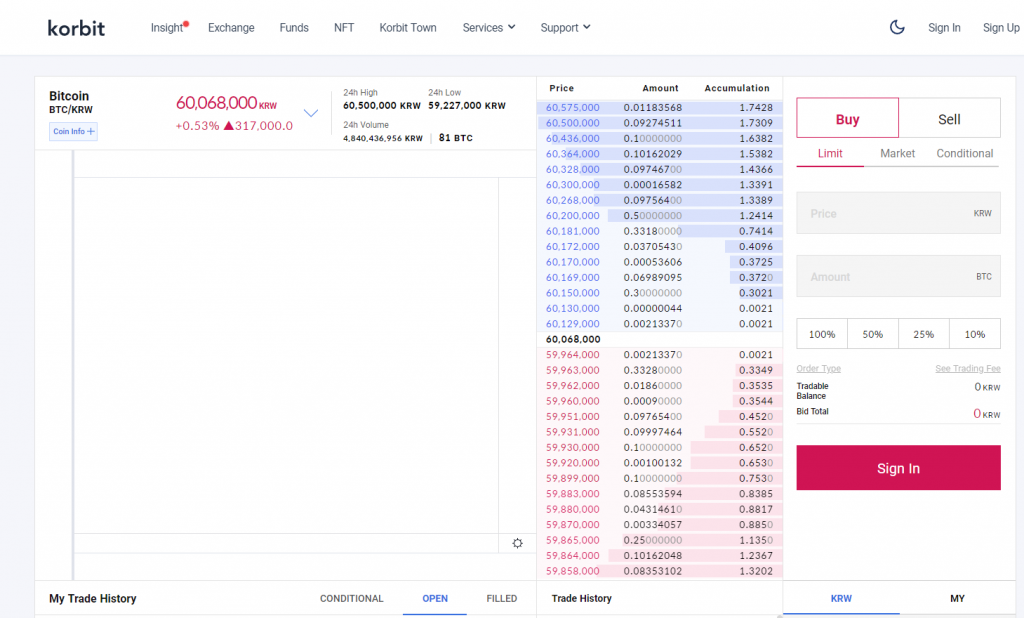
Task: Expand the Bitcoin market selector chevron
Action: (x=311, y=113)
